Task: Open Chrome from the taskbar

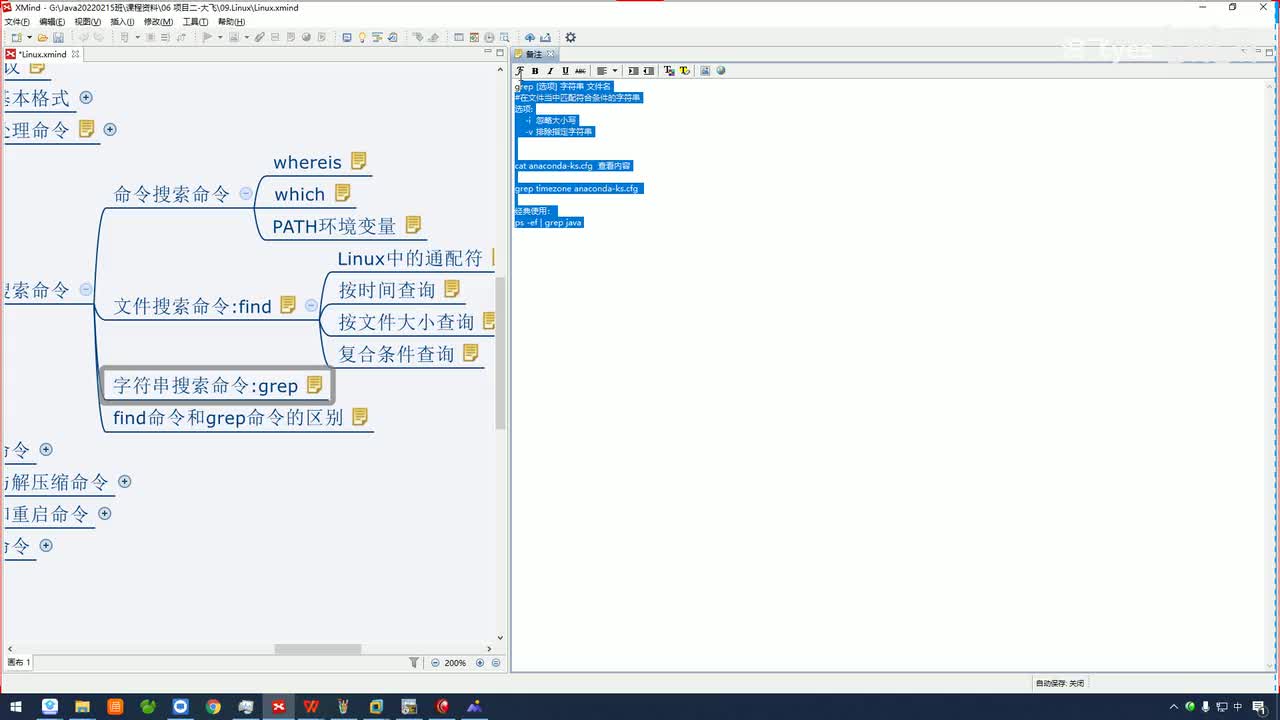Action: click(x=213, y=707)
